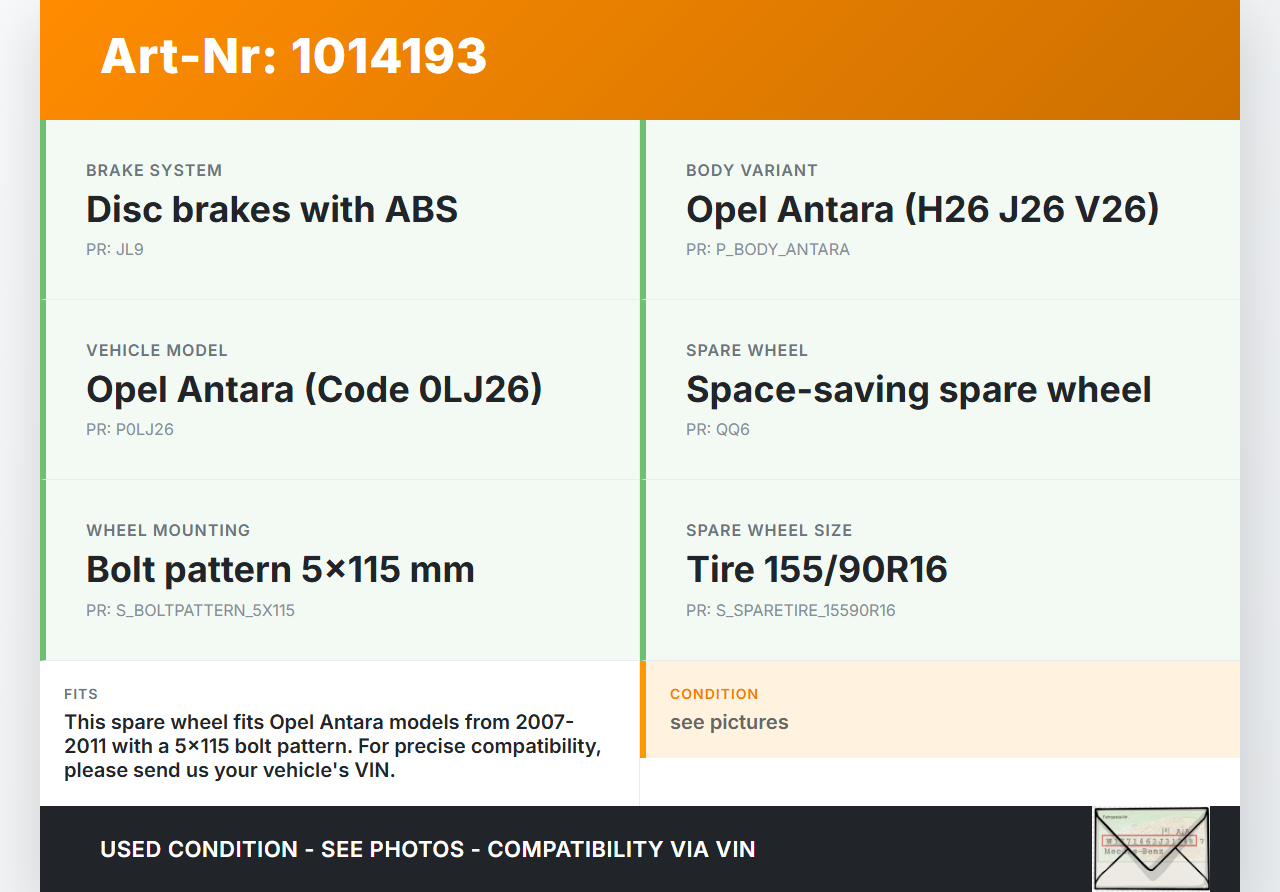Image resolution: width=1280 pixels, height=892 pixels.
Task: Click the PR: P_BODY_ANTARA code
Action: click(767, 250)
